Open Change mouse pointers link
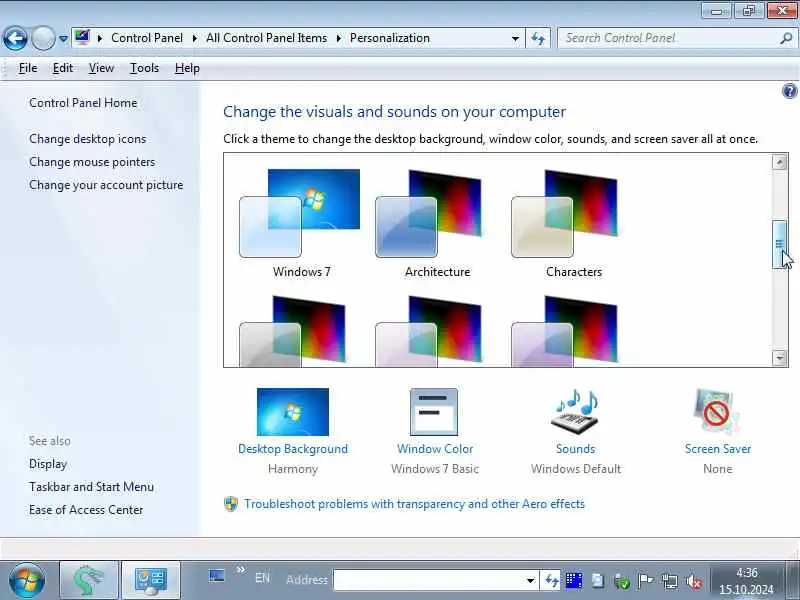Image resolution: width=800 pixels, height=600 pixels. (92, 162)
